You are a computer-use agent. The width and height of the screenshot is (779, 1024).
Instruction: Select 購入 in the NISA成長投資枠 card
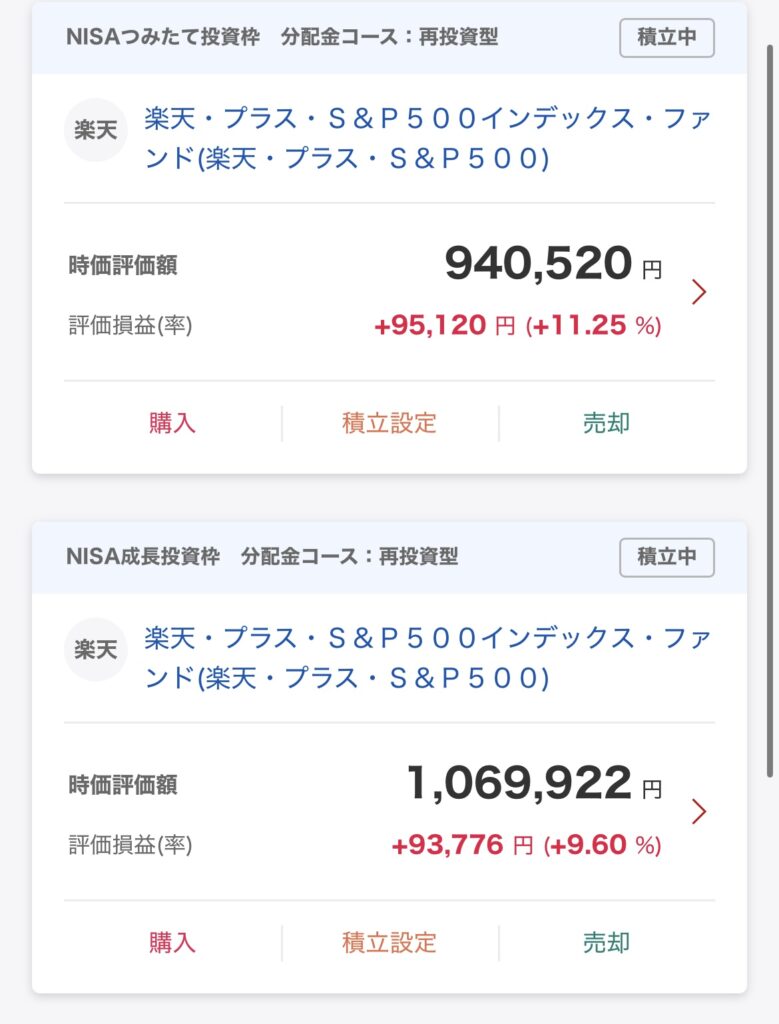tap(172, 942)
